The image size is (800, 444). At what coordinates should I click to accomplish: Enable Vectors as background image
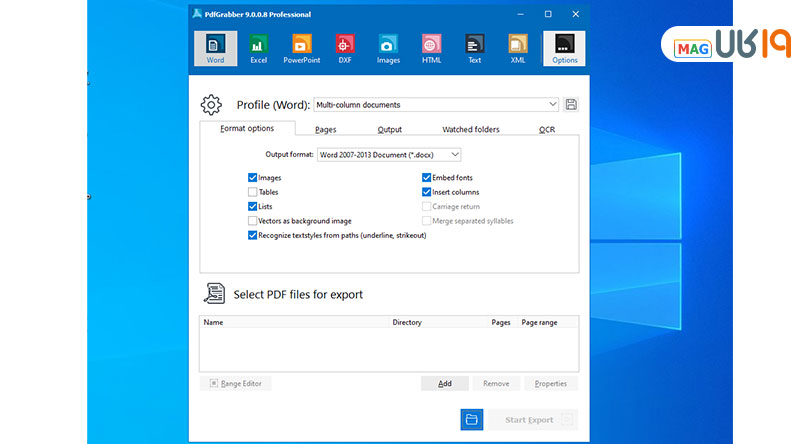click(252, 221)
